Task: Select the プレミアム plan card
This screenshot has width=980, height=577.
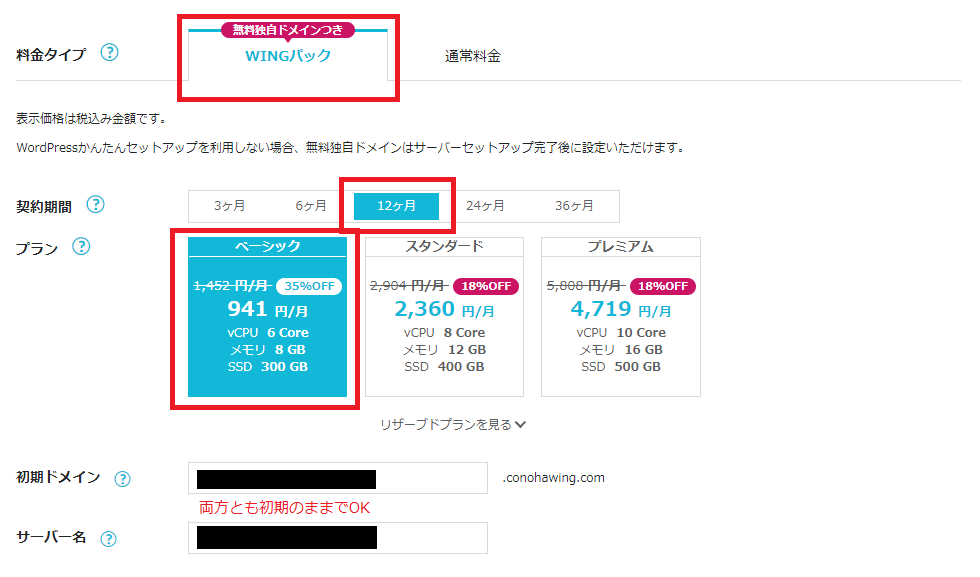Action: (x=621, y=317)
